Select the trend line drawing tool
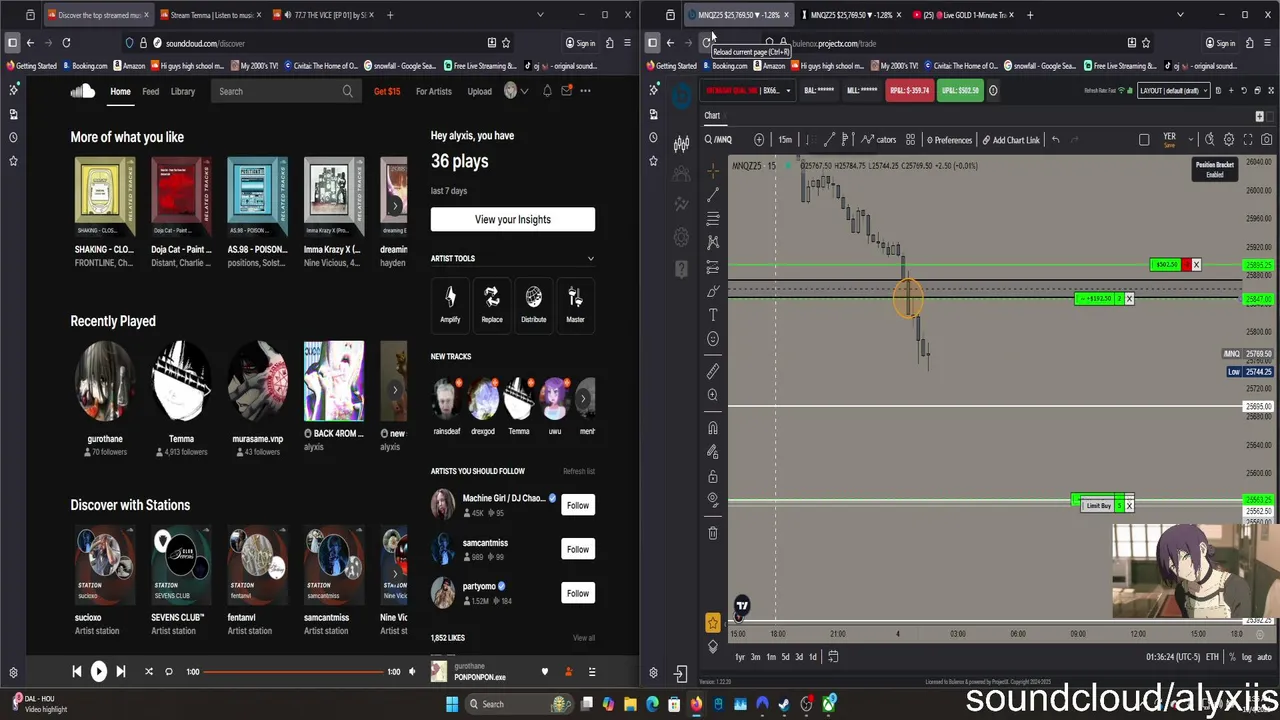This screenshot has width=1280, height=720. point(713,195)
